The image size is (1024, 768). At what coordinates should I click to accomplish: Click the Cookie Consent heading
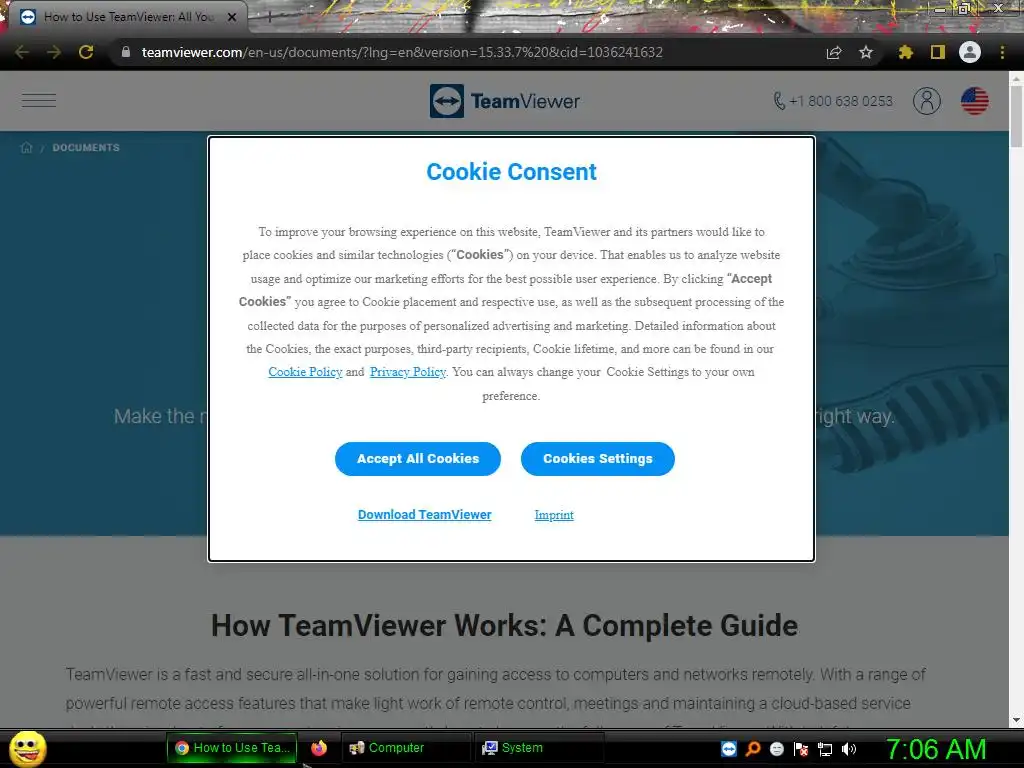511,172
